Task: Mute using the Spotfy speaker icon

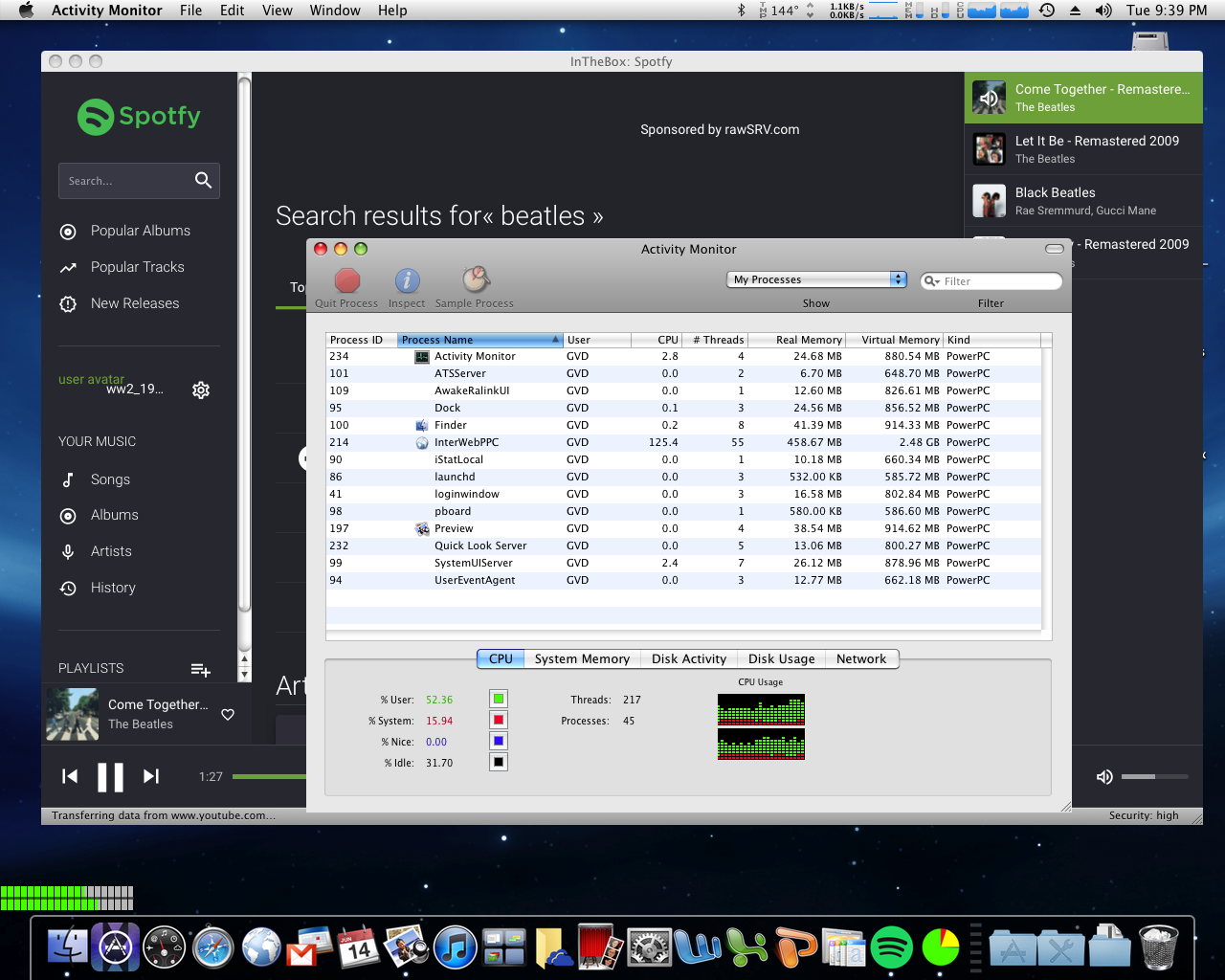Action: pyautogui.click(x=1104, y=777)
